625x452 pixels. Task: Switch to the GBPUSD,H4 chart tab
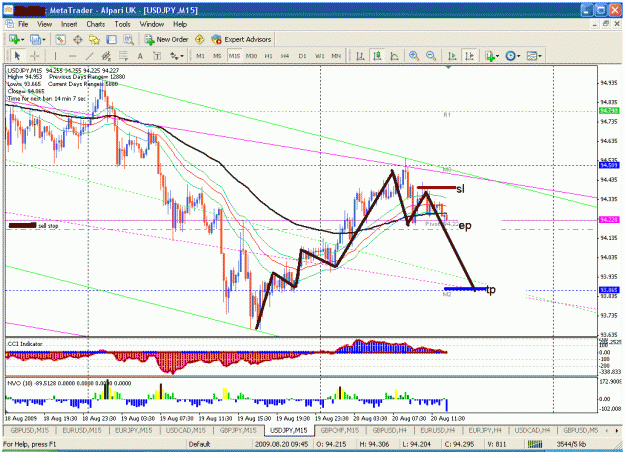(389, 430)
